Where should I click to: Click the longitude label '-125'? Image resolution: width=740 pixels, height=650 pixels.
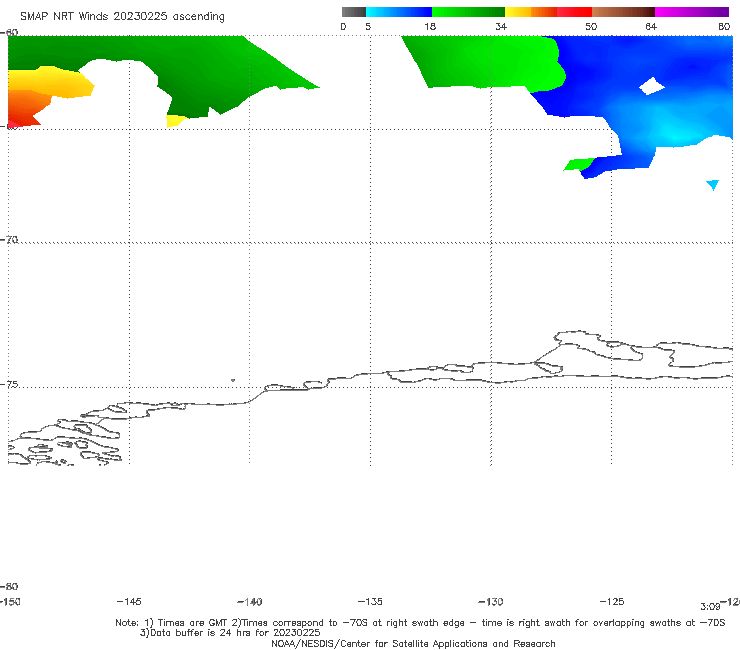pos(612,601)
